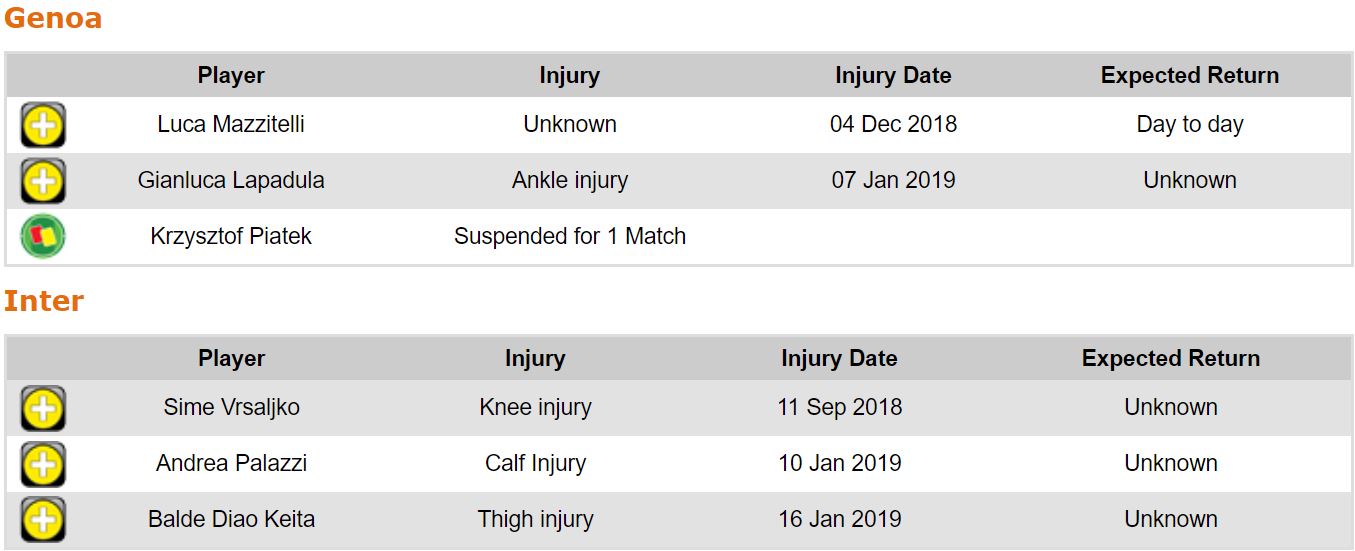Screen dimensions: 1355x551
Task: Click the injury icon beside Gianluca Lapadula
Action: click(x=43, y=181)
